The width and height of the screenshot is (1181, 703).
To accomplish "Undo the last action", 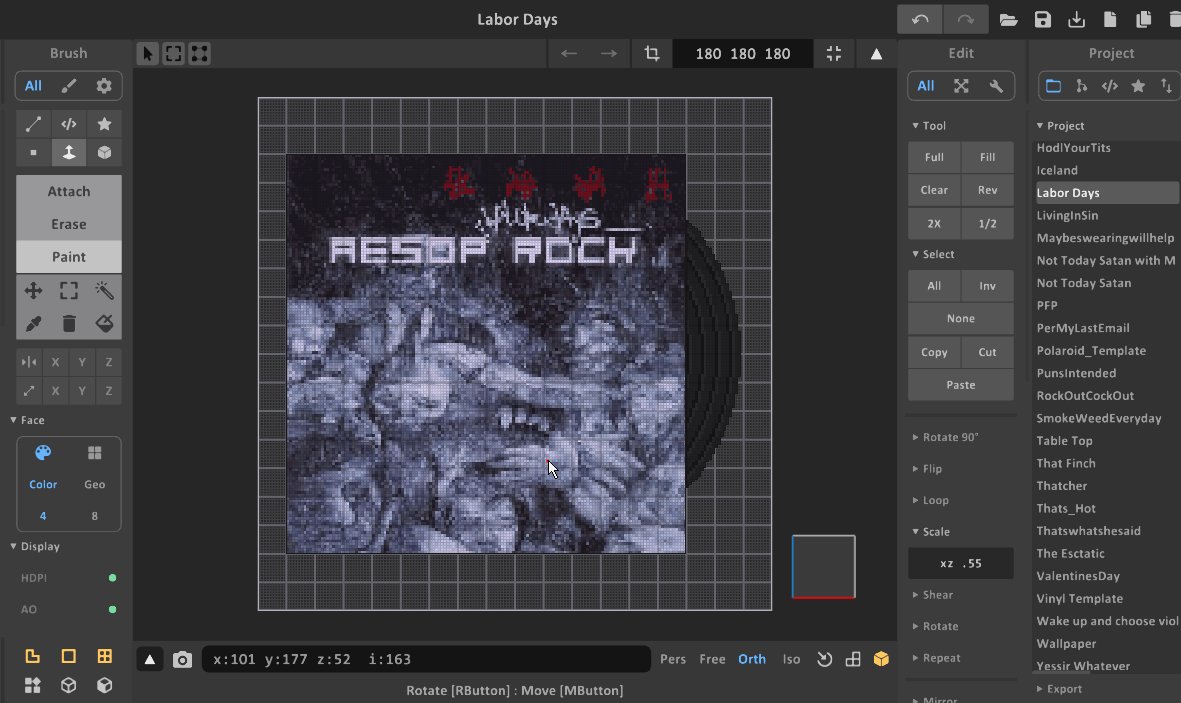I will pyautogui.click(x=920, y=20).
